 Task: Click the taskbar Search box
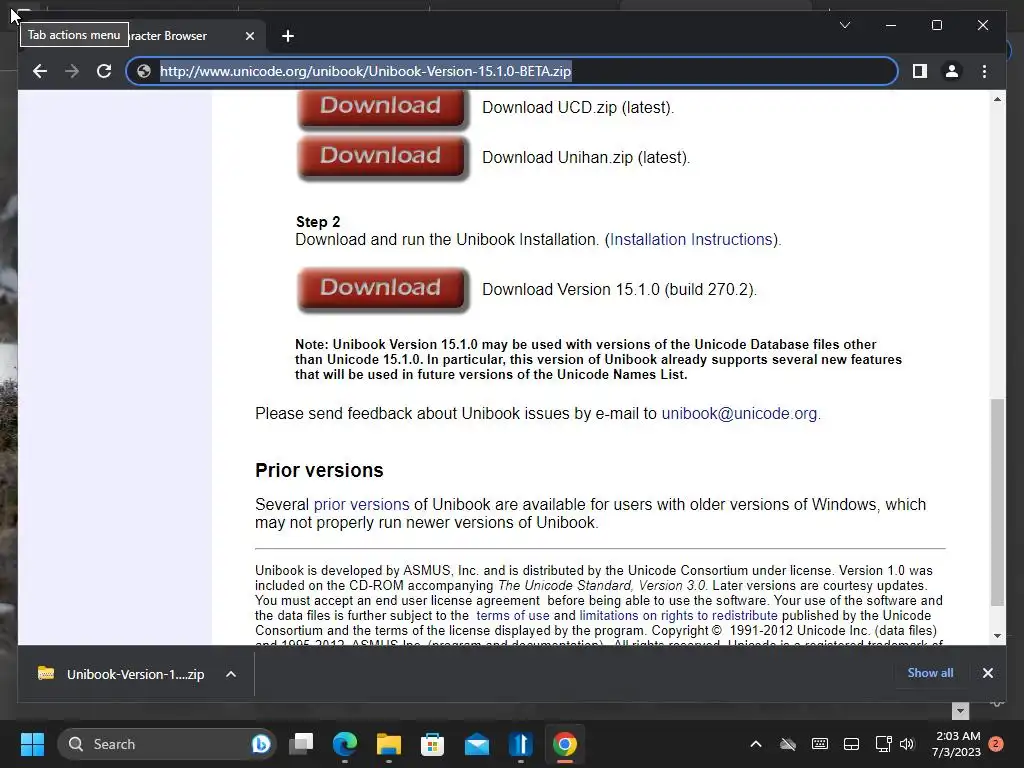click(x=167, y=744)
